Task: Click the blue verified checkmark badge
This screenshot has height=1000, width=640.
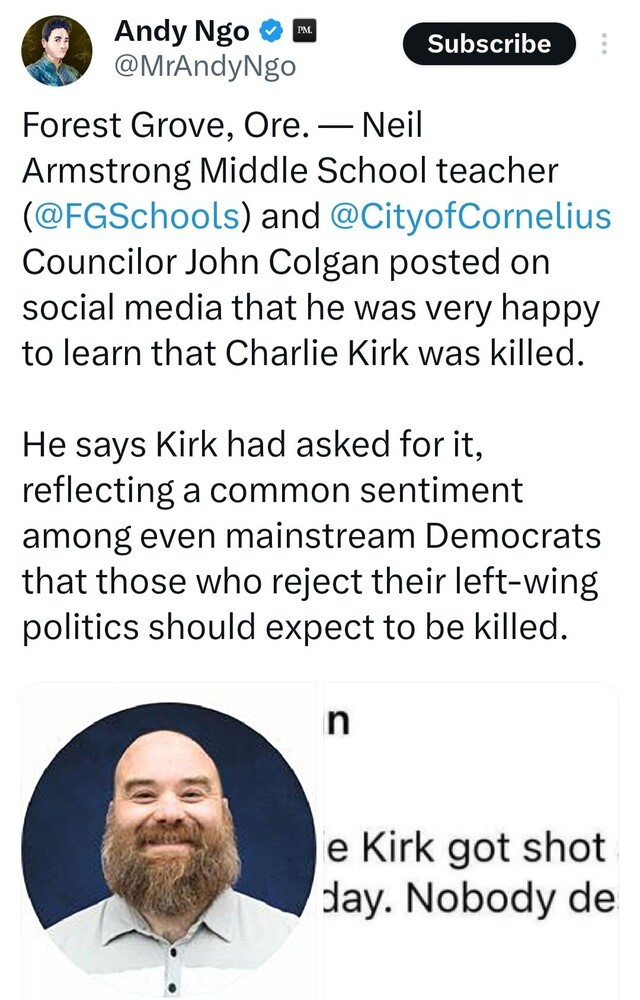Action: click(270, 31)
